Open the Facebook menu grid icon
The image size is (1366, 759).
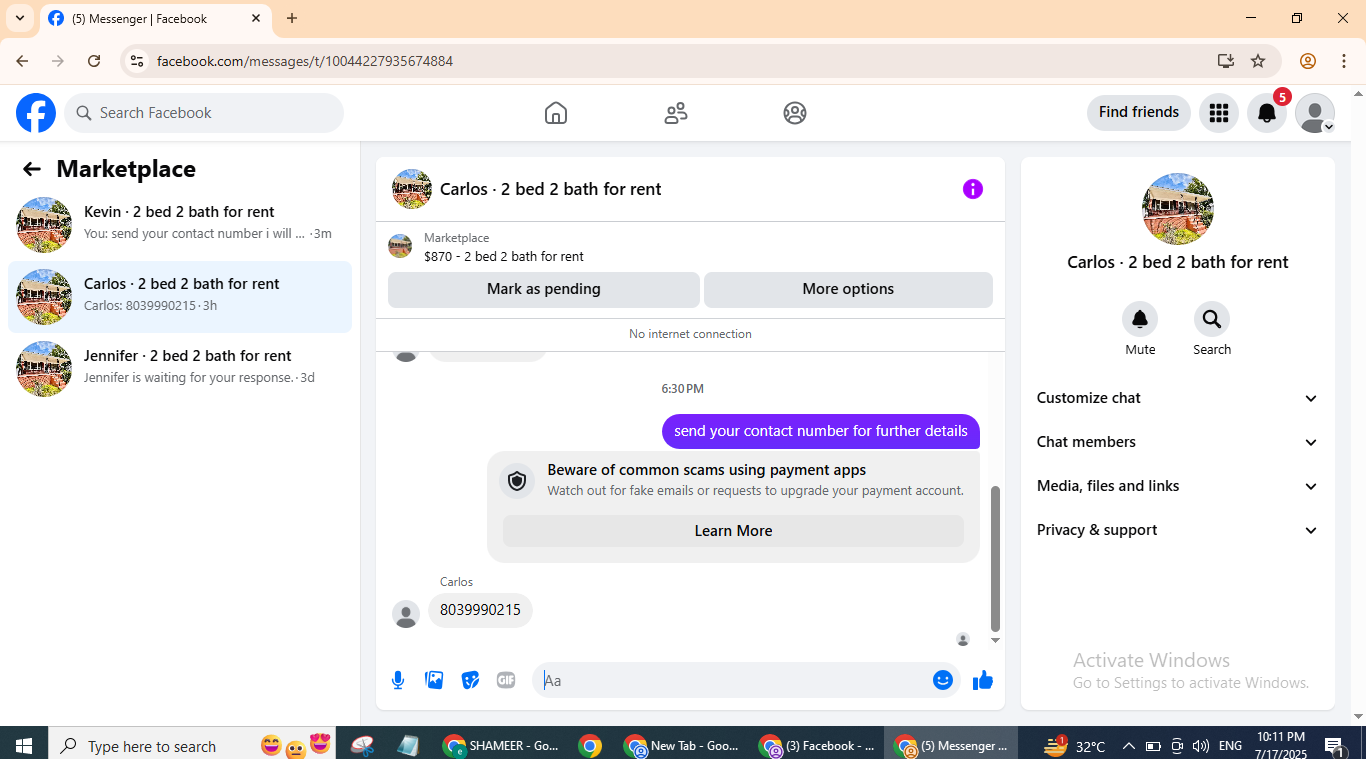(x=1218, y=113)
